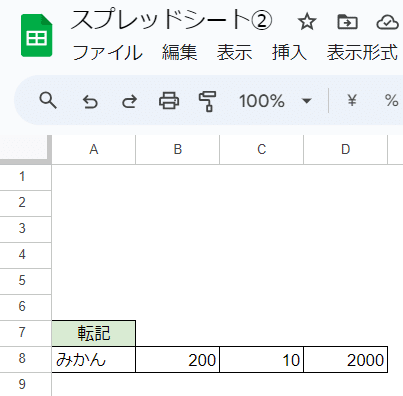Open the search menus magnifier icon
403x396 pixels.
(x=48, y=100)
